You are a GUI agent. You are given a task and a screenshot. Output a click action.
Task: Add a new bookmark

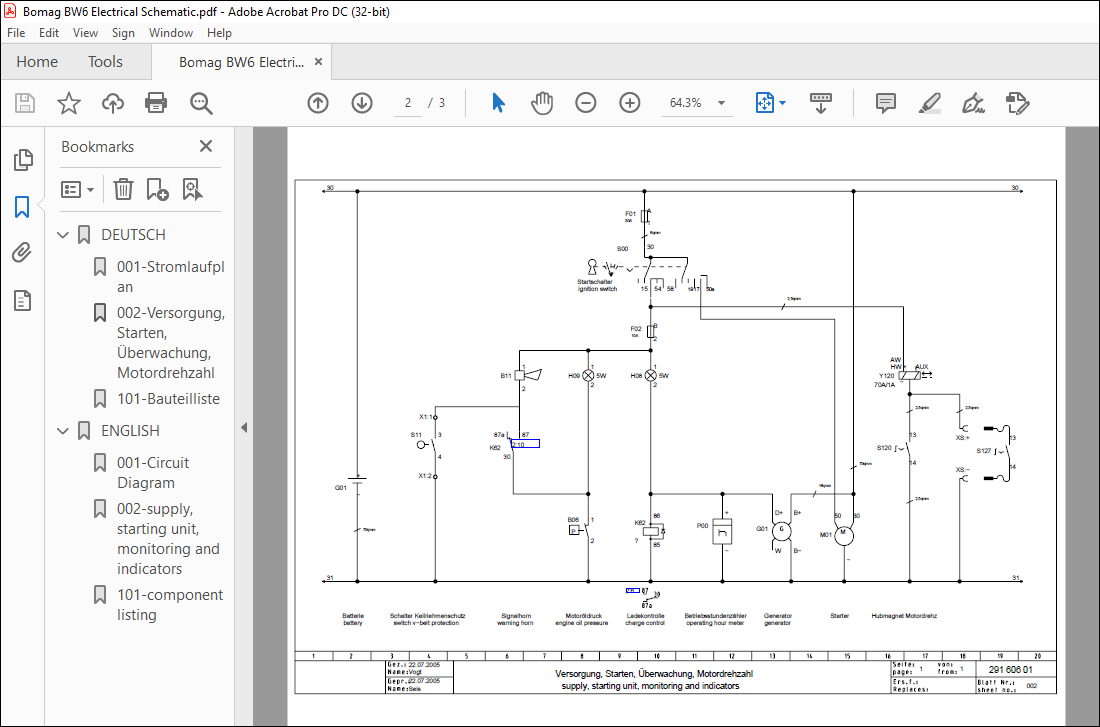(157, 189)
